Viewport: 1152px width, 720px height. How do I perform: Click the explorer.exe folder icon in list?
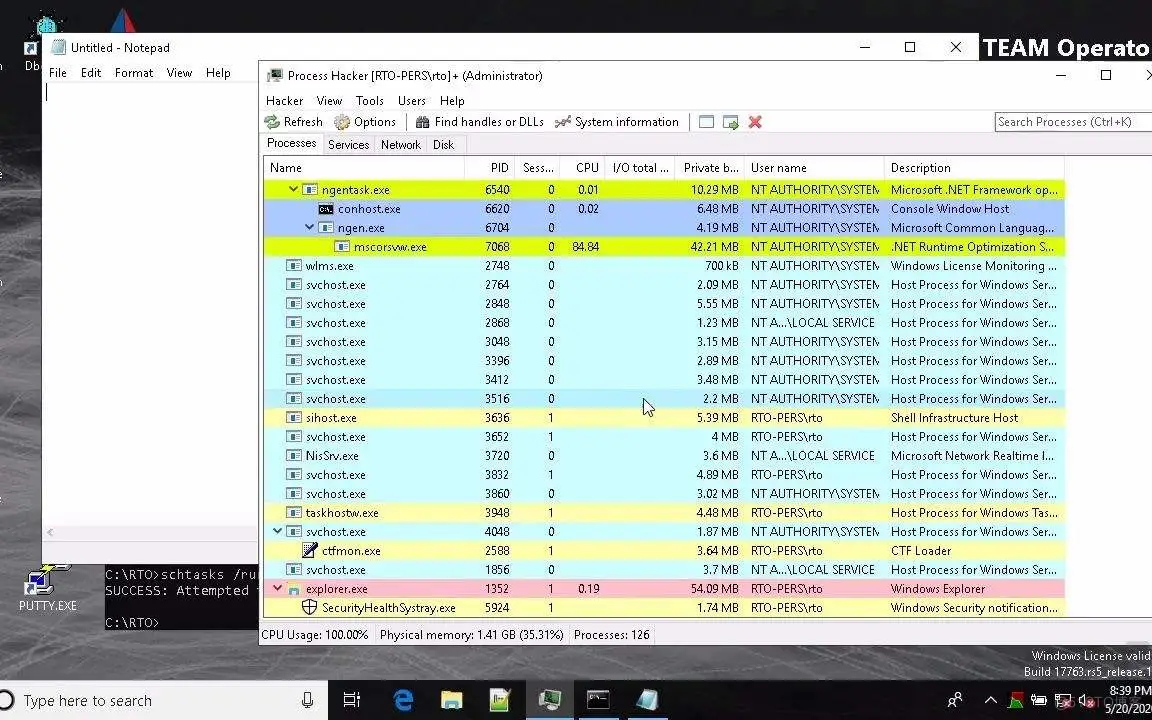(x=294, y=589)
